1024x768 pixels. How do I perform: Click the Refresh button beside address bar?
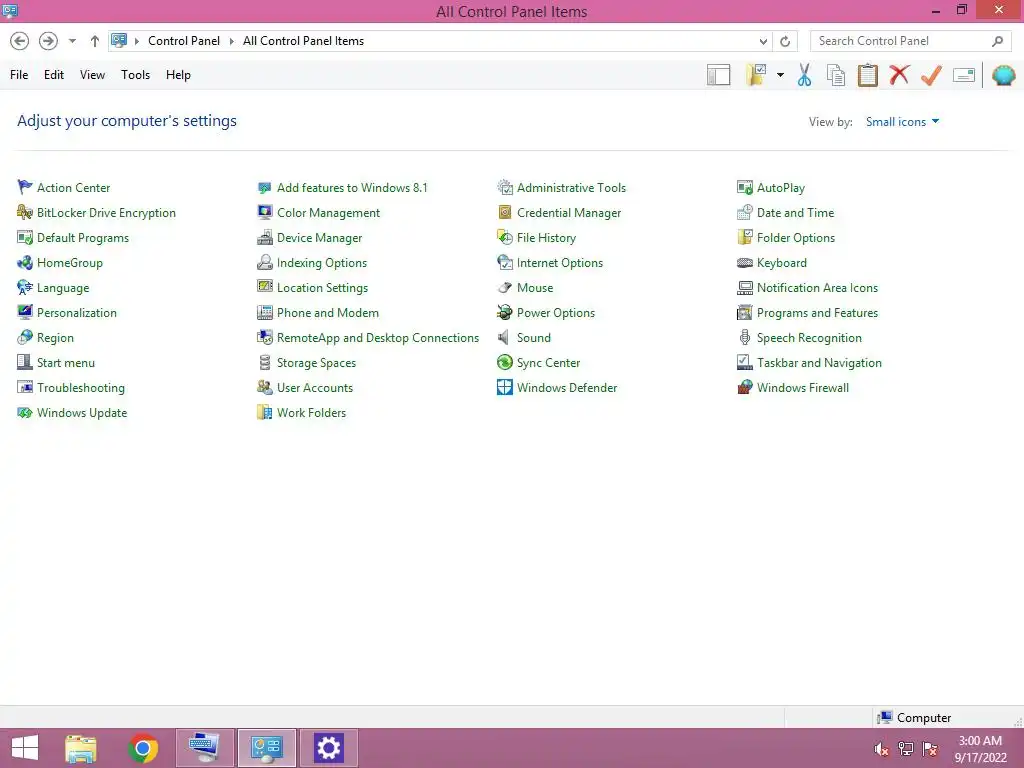(785, 41)
